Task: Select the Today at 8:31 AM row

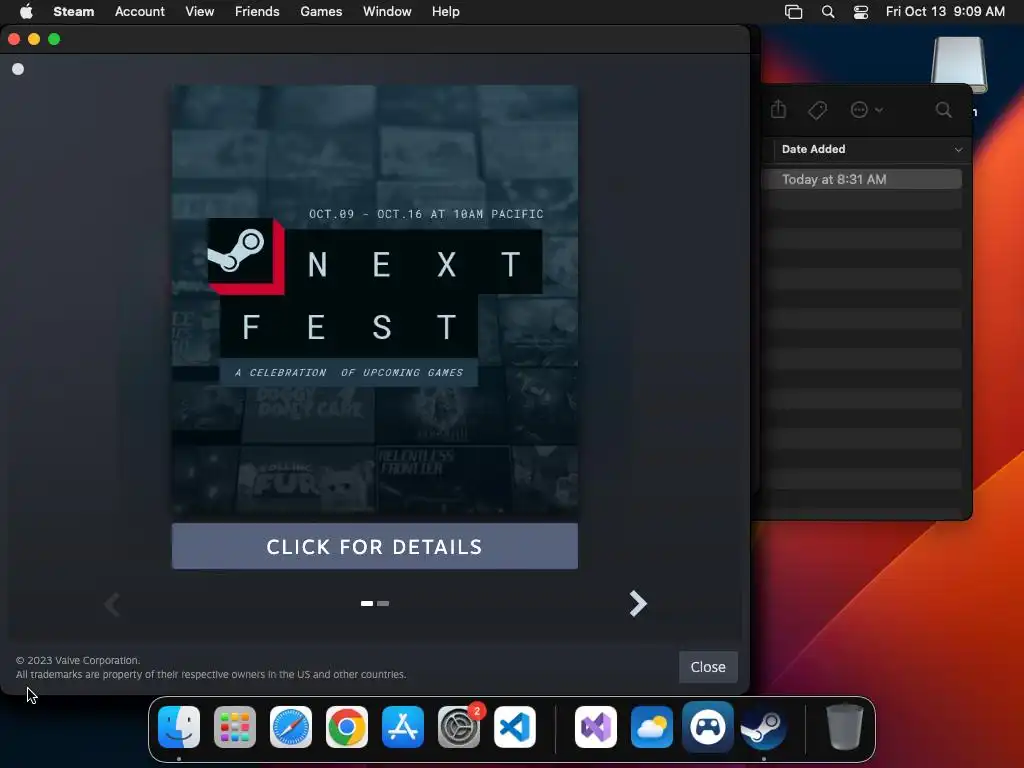Action: point(861,179)
